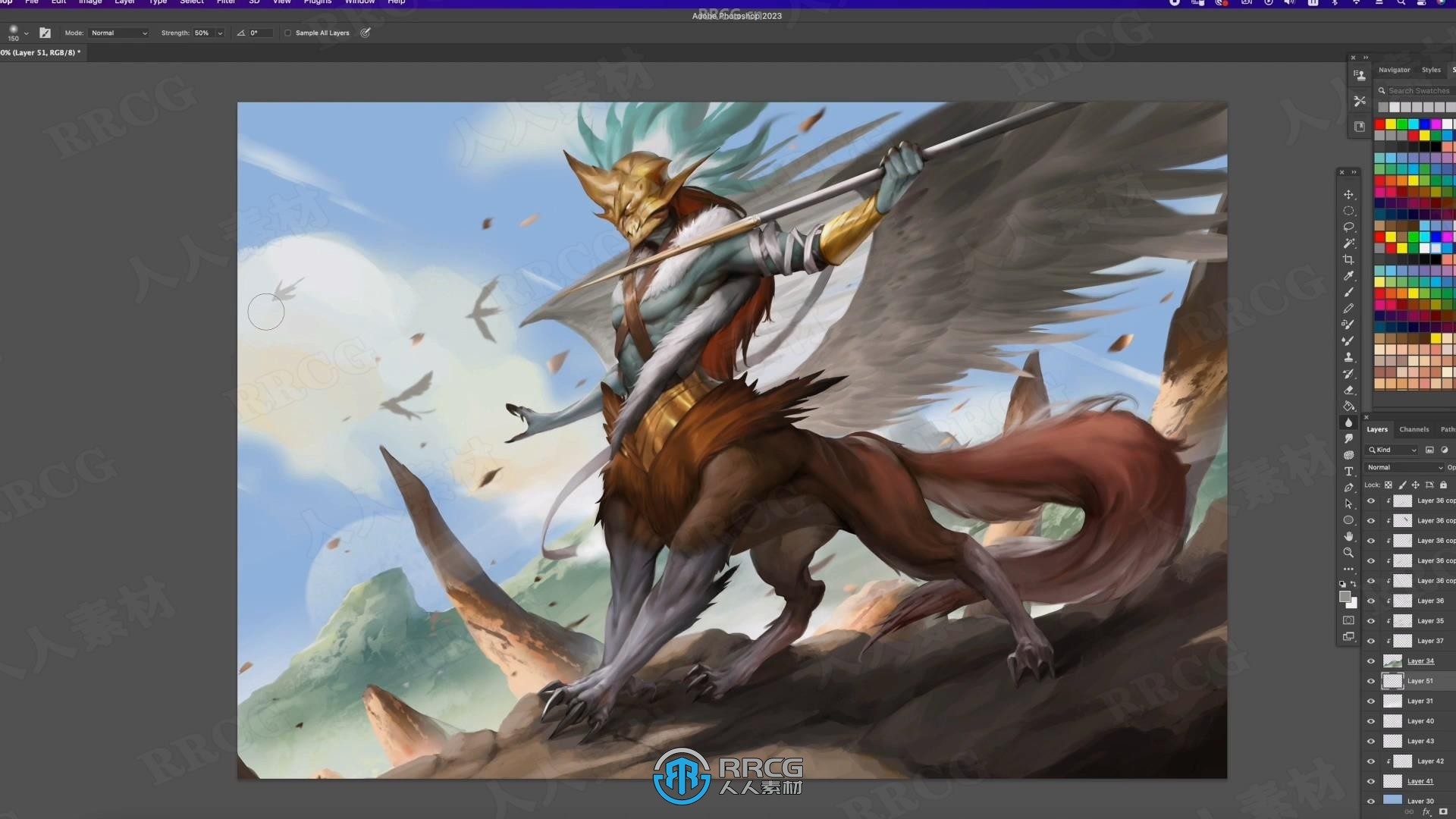Open the Strength slider dropdown arrow

click(220, 33)
